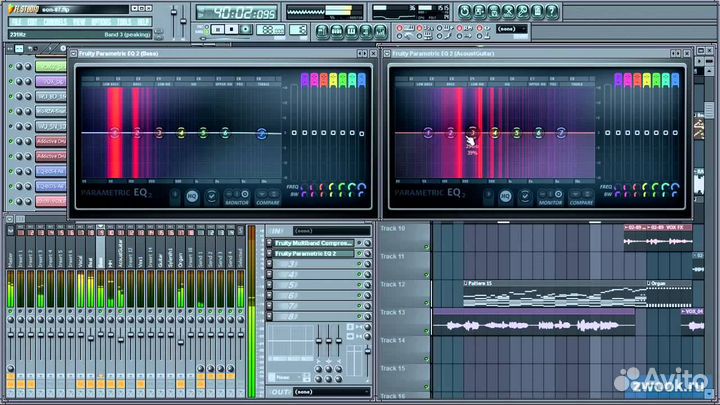Toggle the Fruity Parametric EQ 2 slot on/off
720x405 pixels.
(361, 254)
